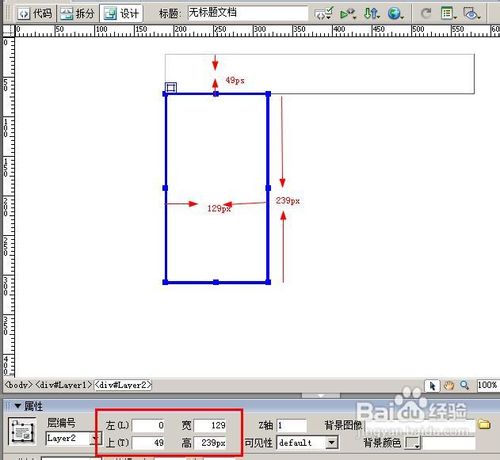Click the browser check validation icon
Screen dimensions: 500x460
pyautogui.click(x=324, y=14)
